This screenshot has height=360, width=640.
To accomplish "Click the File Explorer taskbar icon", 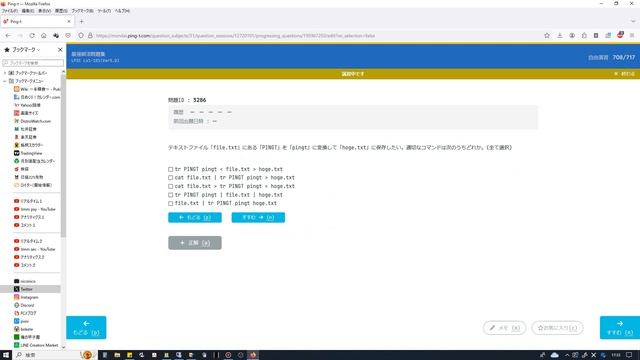I will point(117,355).
